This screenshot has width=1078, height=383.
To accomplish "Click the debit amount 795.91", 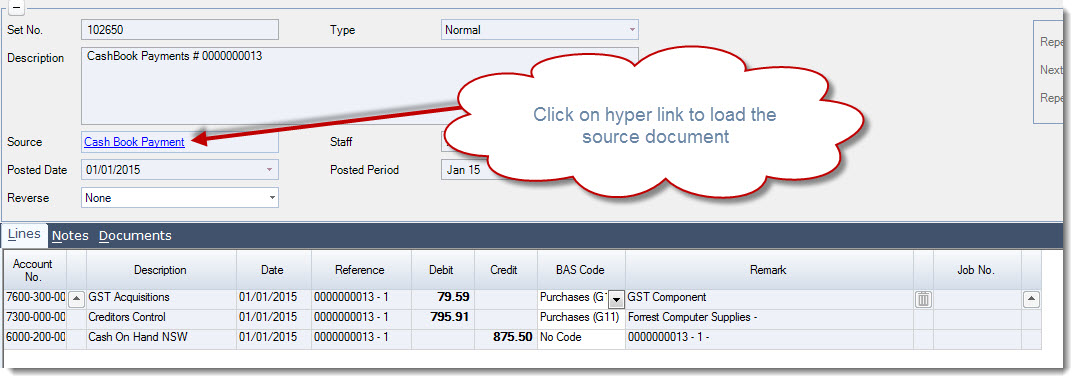I will click(442, 318).
